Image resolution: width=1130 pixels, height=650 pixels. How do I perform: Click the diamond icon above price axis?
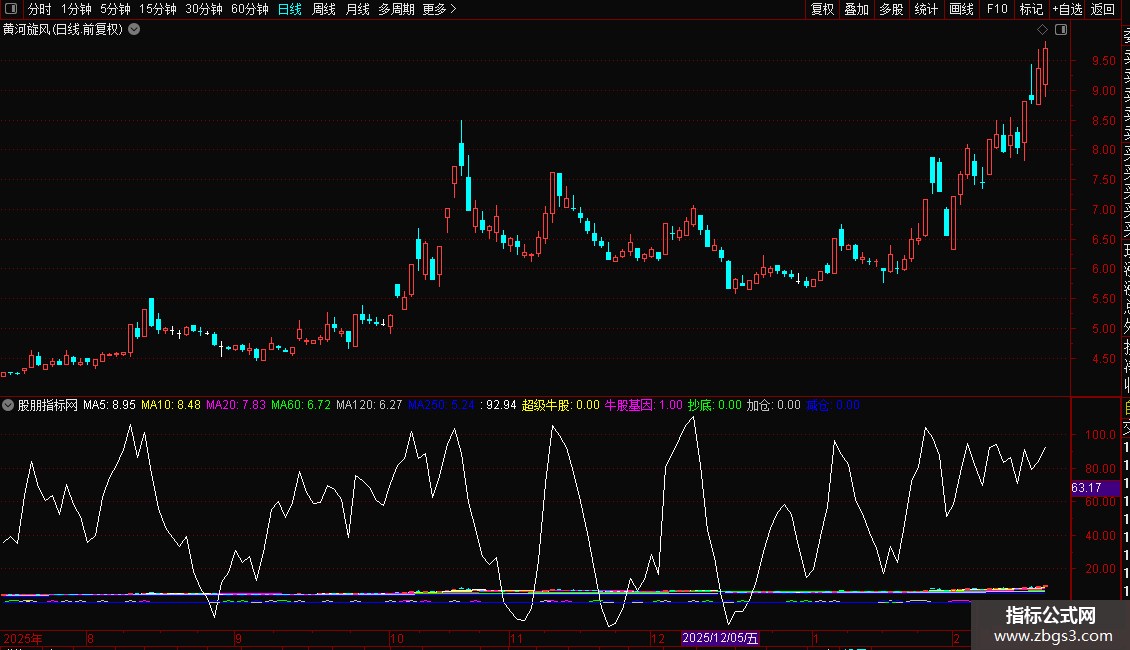click(1042, 30)
